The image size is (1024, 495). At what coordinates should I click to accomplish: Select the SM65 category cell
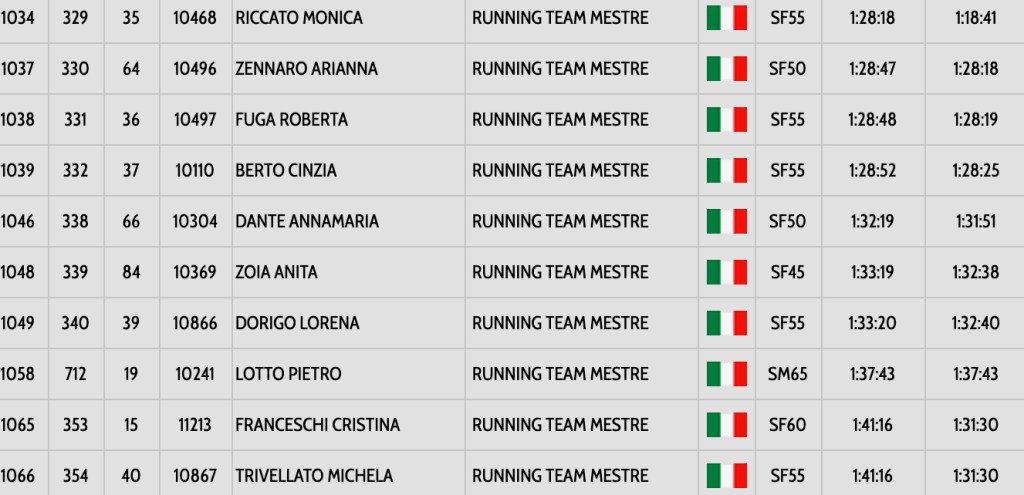click(x=788, y=374)
